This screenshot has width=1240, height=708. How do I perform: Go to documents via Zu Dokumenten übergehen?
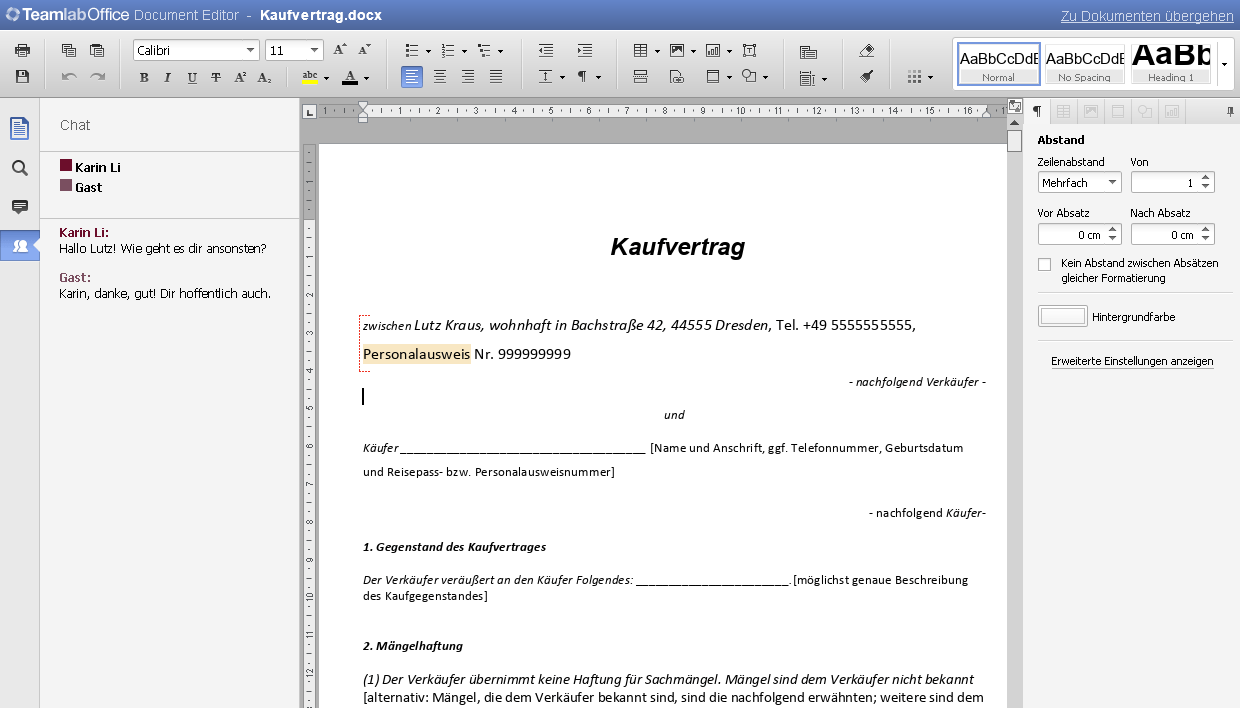(1147, 16)
